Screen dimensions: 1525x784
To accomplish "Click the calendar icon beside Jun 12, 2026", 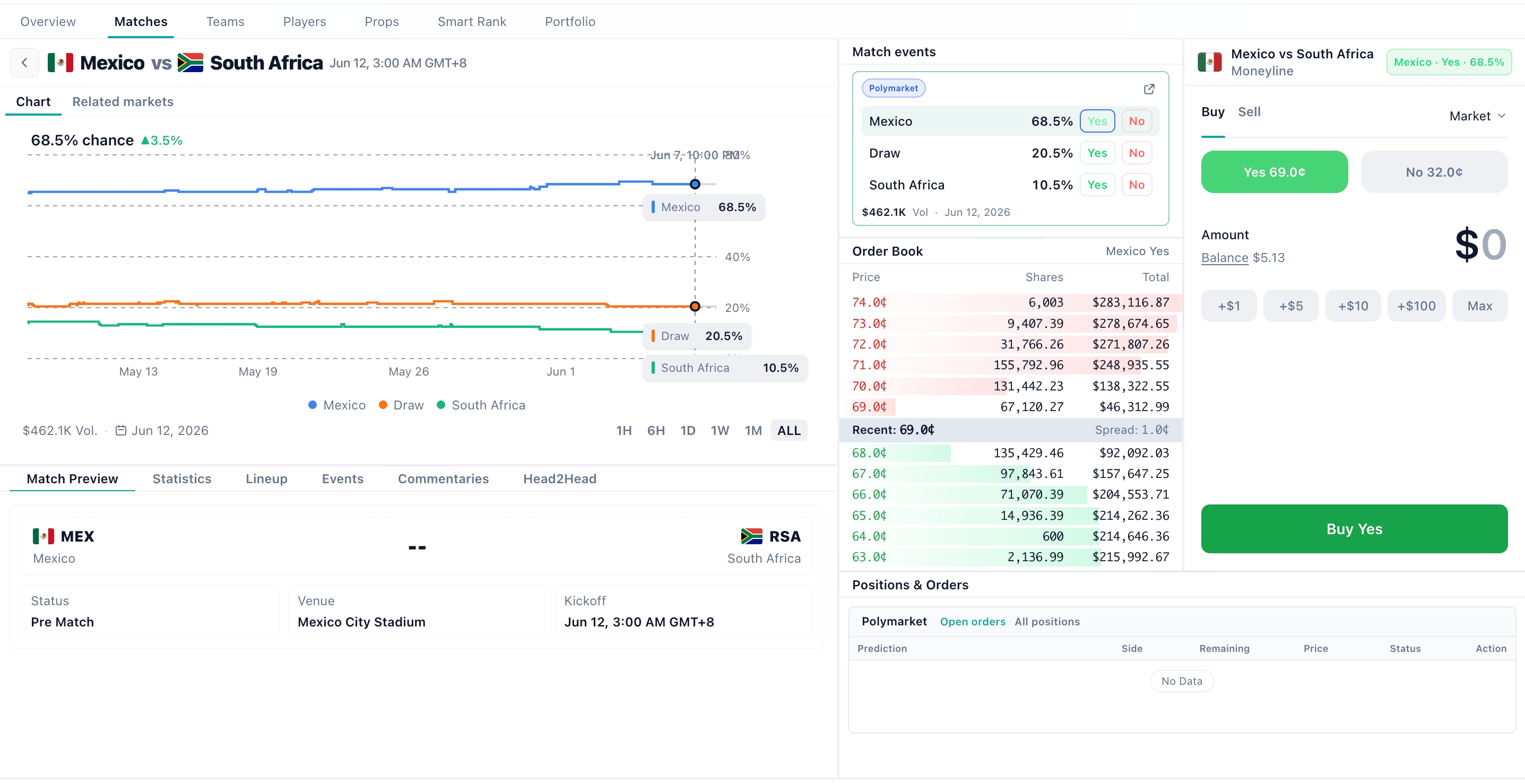I will (121, 431).
